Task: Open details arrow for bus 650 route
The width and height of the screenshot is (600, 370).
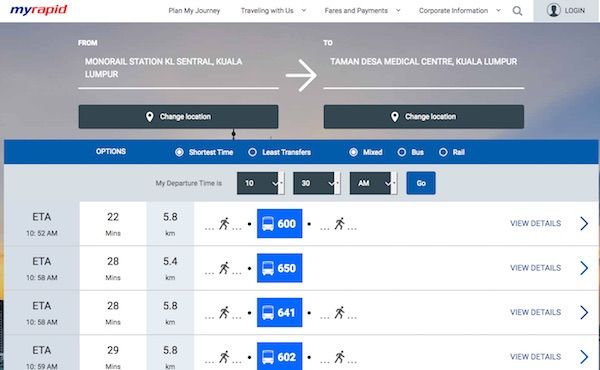Action: [x=584, y=268]
